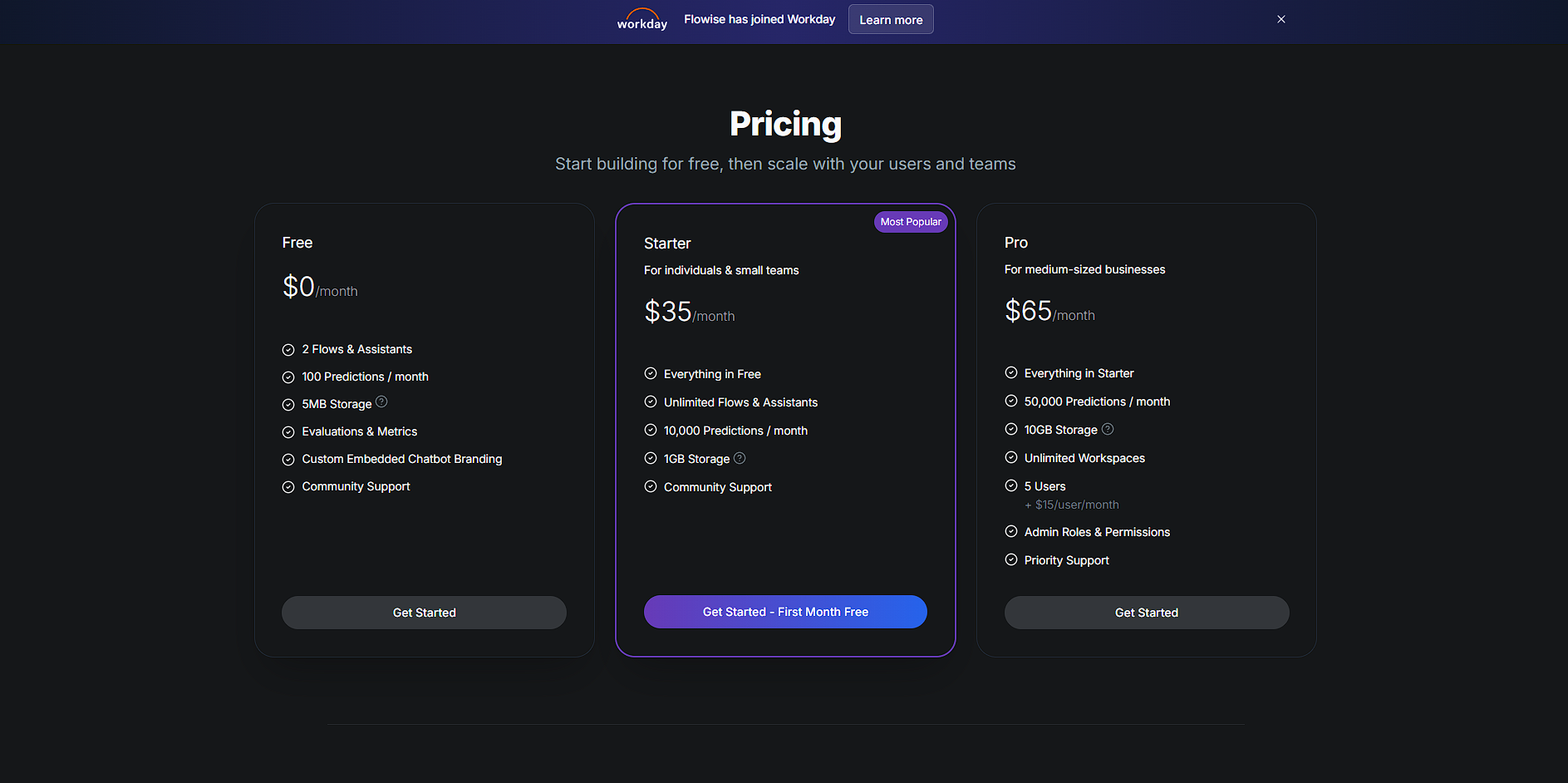Click the Learn more button

click(890, 19)
